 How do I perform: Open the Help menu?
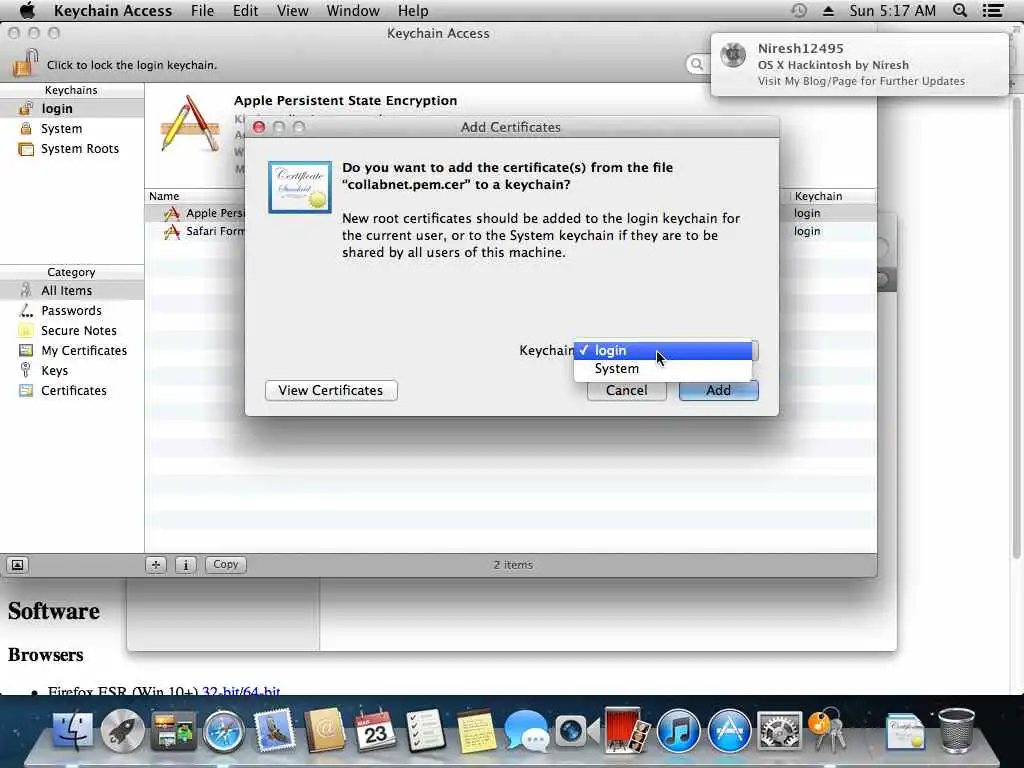tap(413, 10)
